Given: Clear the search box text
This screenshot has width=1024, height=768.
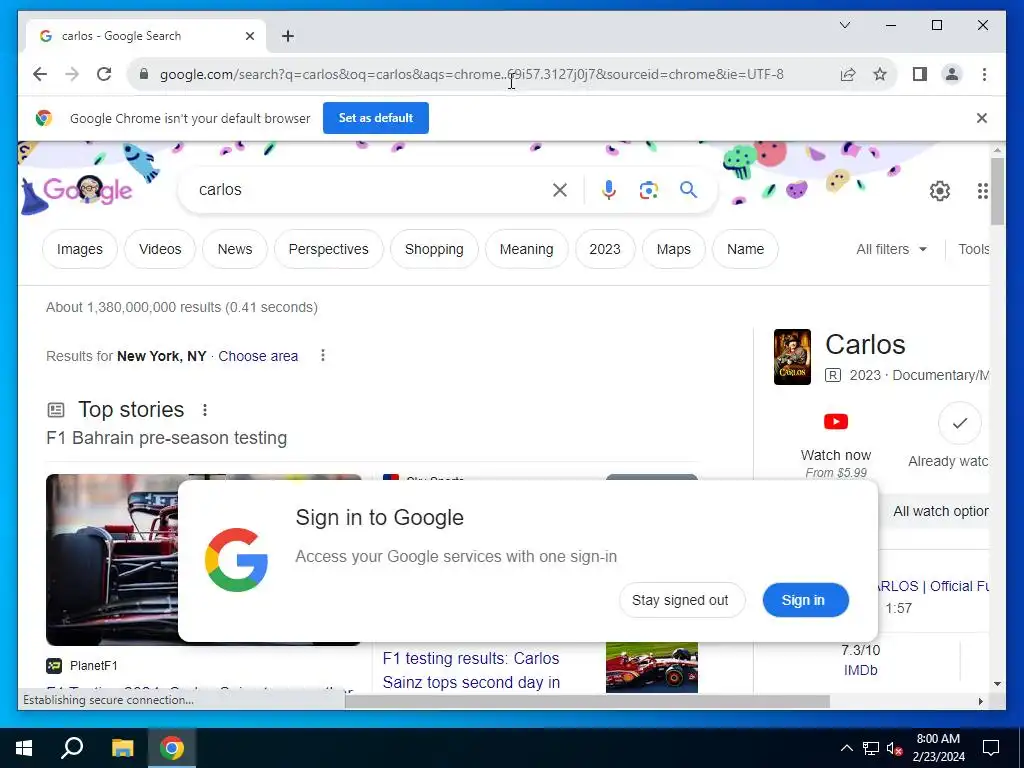Looking at the screenshot, I should tap(560, 190).
